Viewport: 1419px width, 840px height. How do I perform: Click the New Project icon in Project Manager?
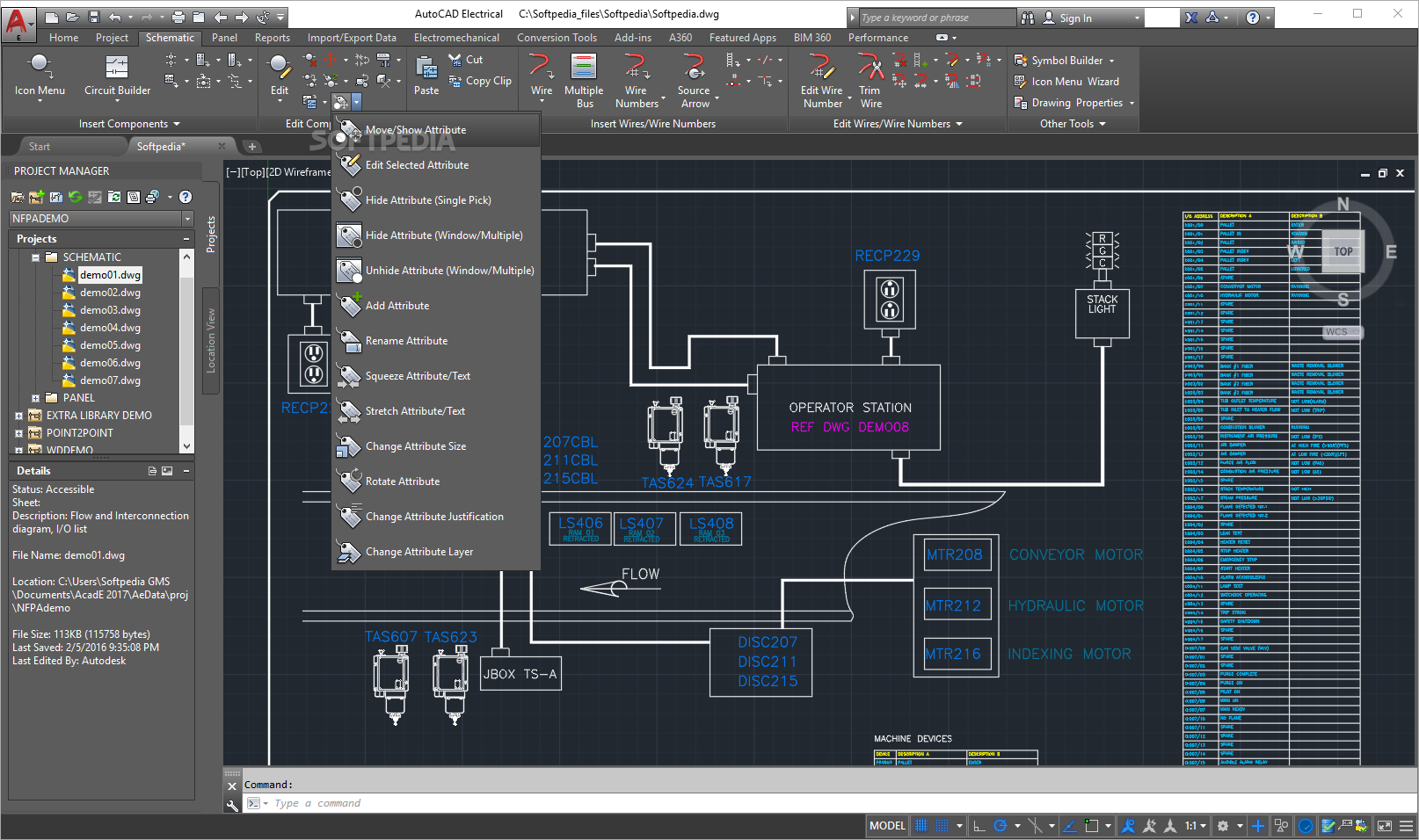tap(36, 197)
